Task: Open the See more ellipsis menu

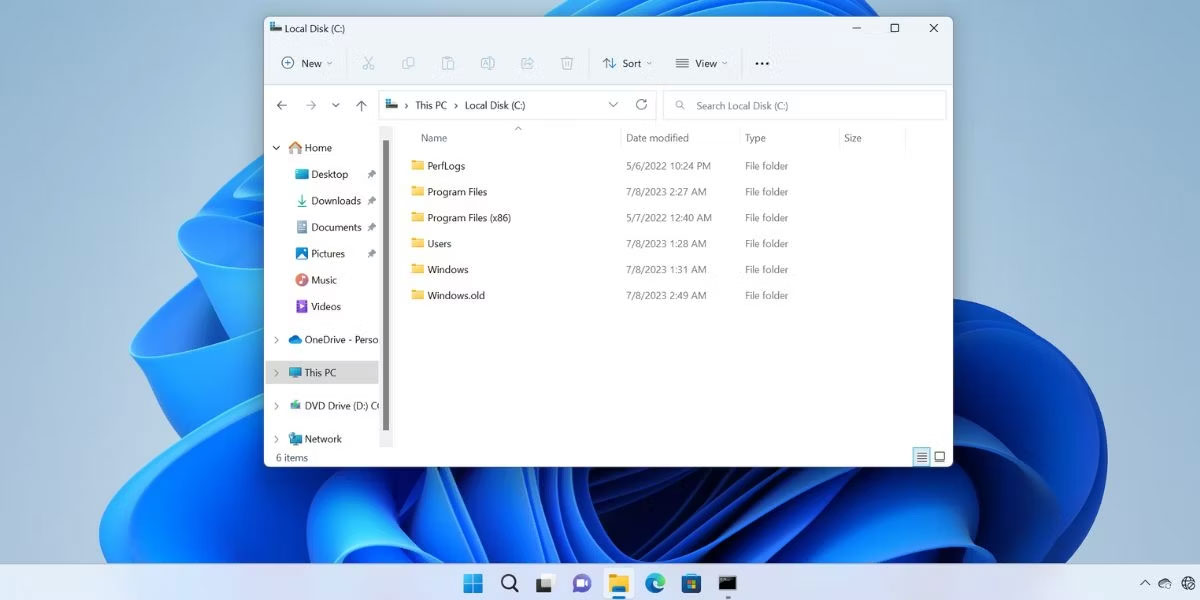Action: pos(762,63)
